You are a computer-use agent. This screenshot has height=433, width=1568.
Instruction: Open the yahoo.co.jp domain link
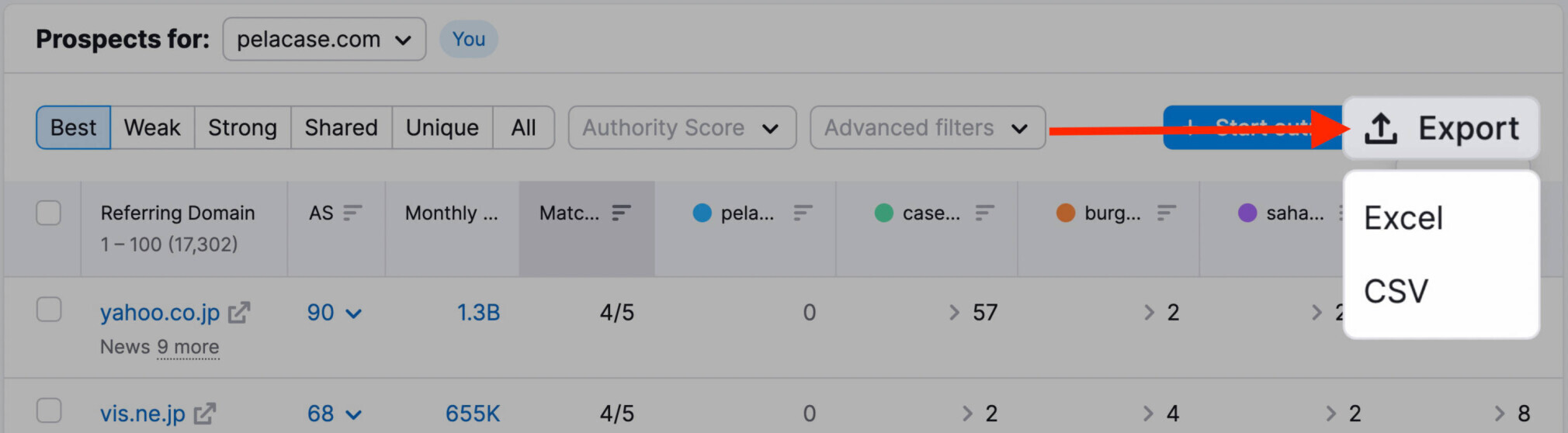pos(160,313)
